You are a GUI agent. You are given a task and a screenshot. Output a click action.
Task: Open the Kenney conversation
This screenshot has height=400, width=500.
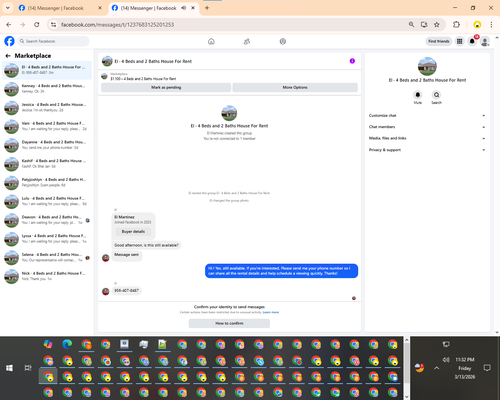(47, 89)
